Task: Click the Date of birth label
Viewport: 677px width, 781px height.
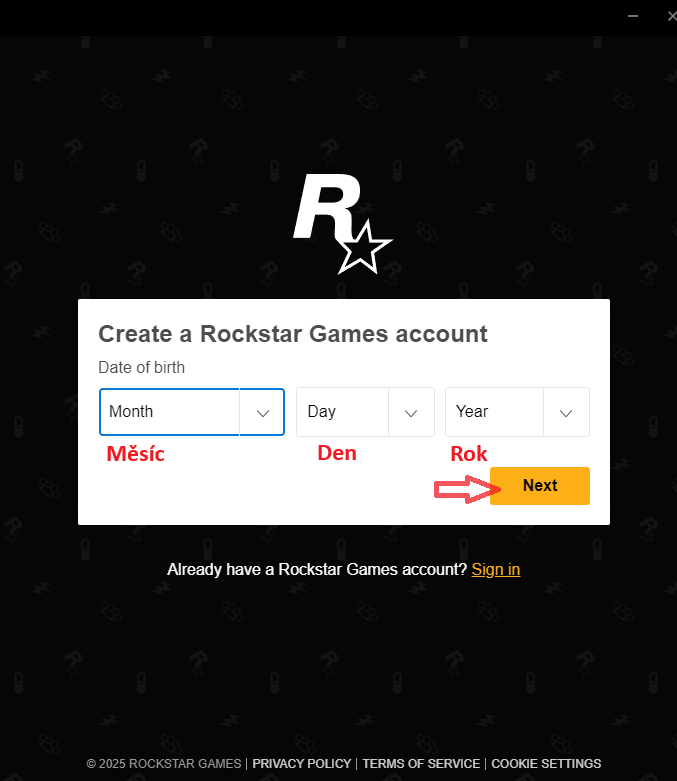Action: click(x=141, y=367)
